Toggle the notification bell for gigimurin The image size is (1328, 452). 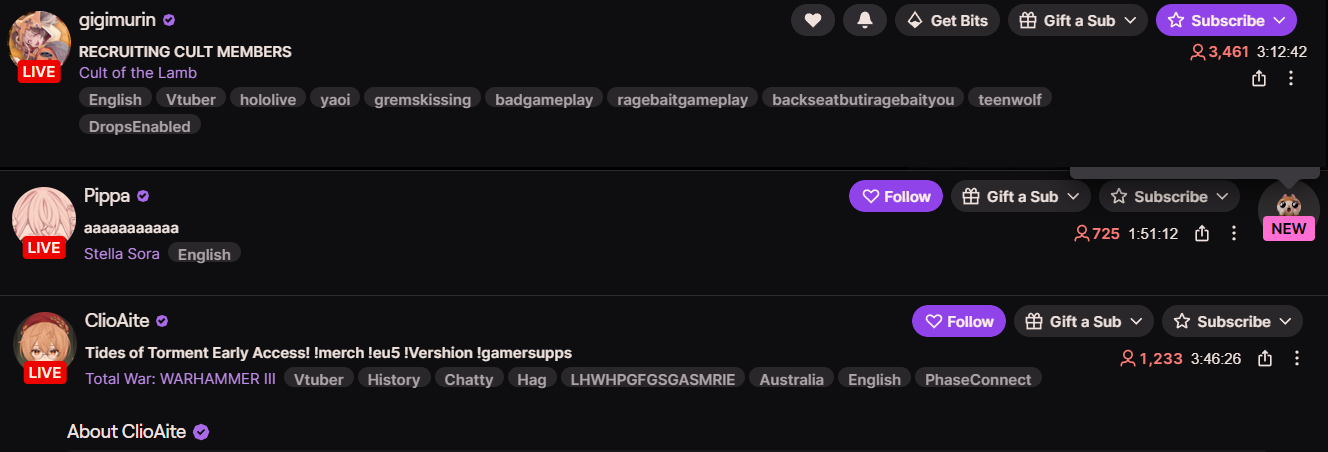coord(865,20)
